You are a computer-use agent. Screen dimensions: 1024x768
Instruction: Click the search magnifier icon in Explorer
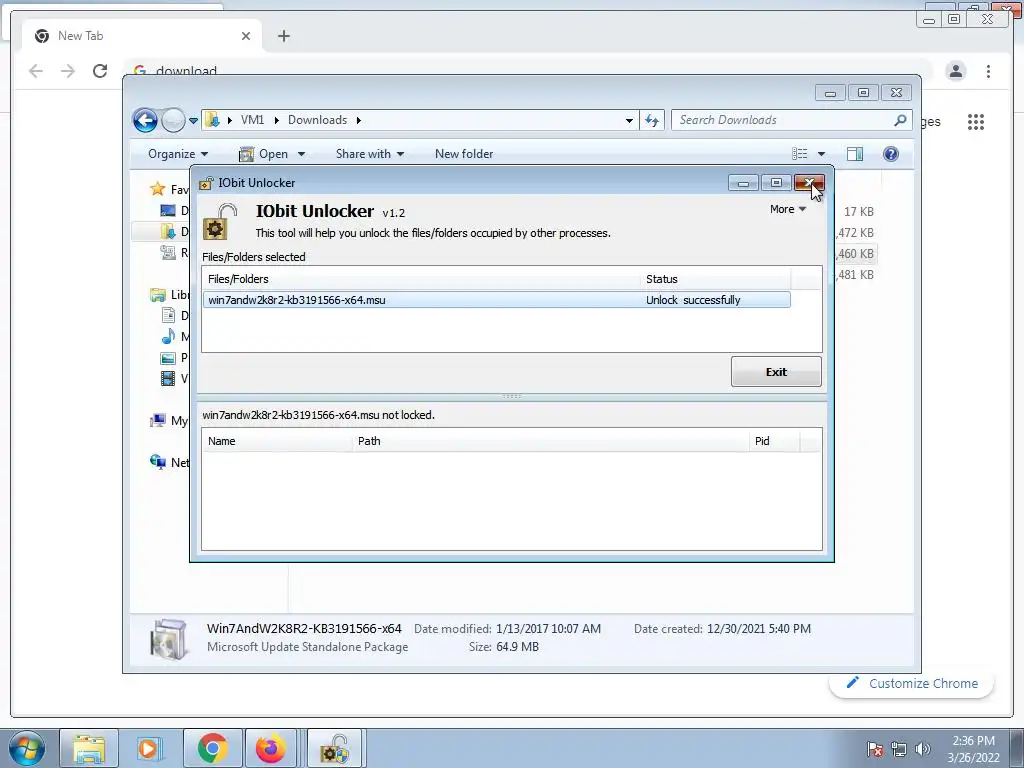point(900,120)
